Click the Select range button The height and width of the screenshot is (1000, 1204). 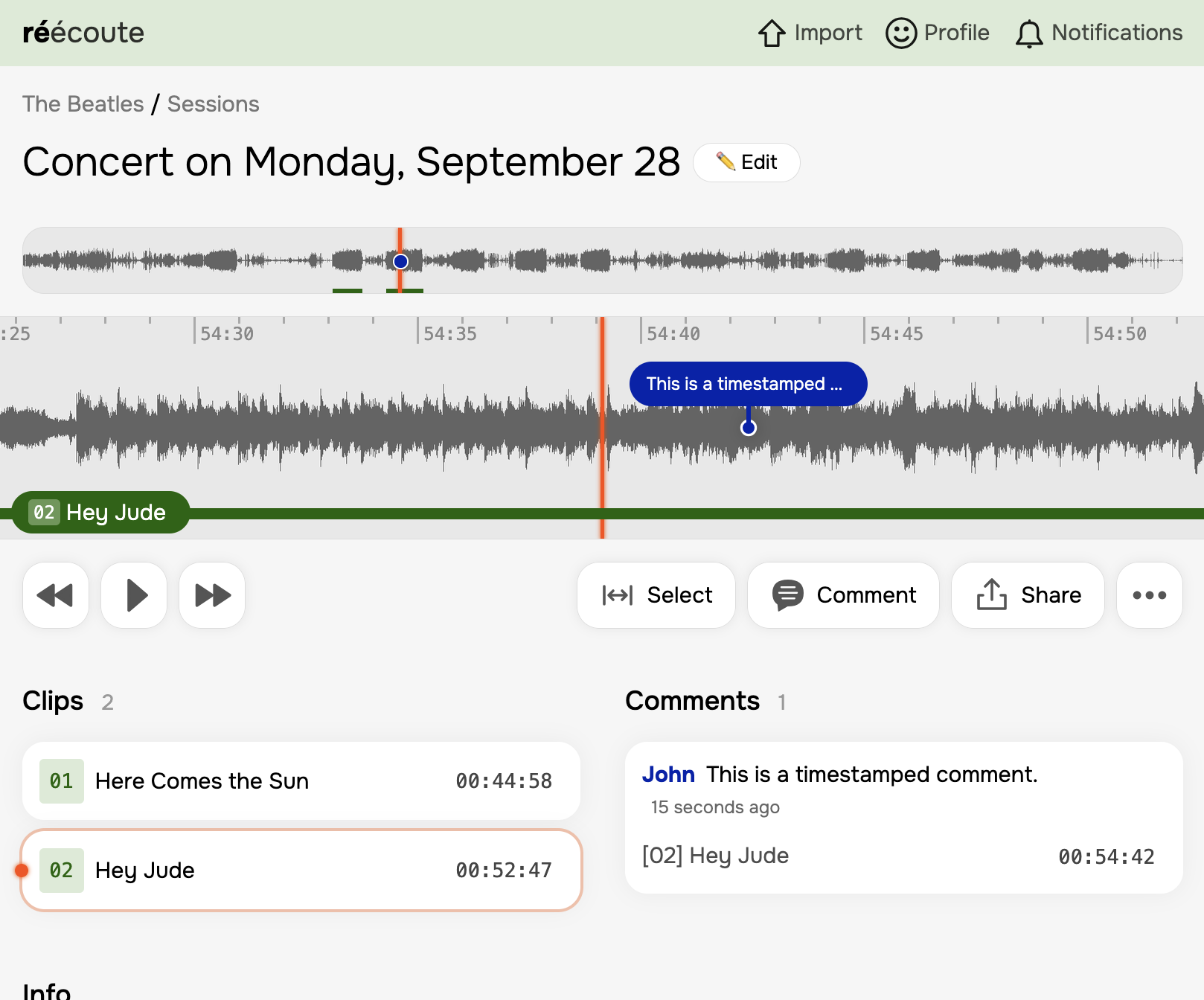click(x=656, y=595)
